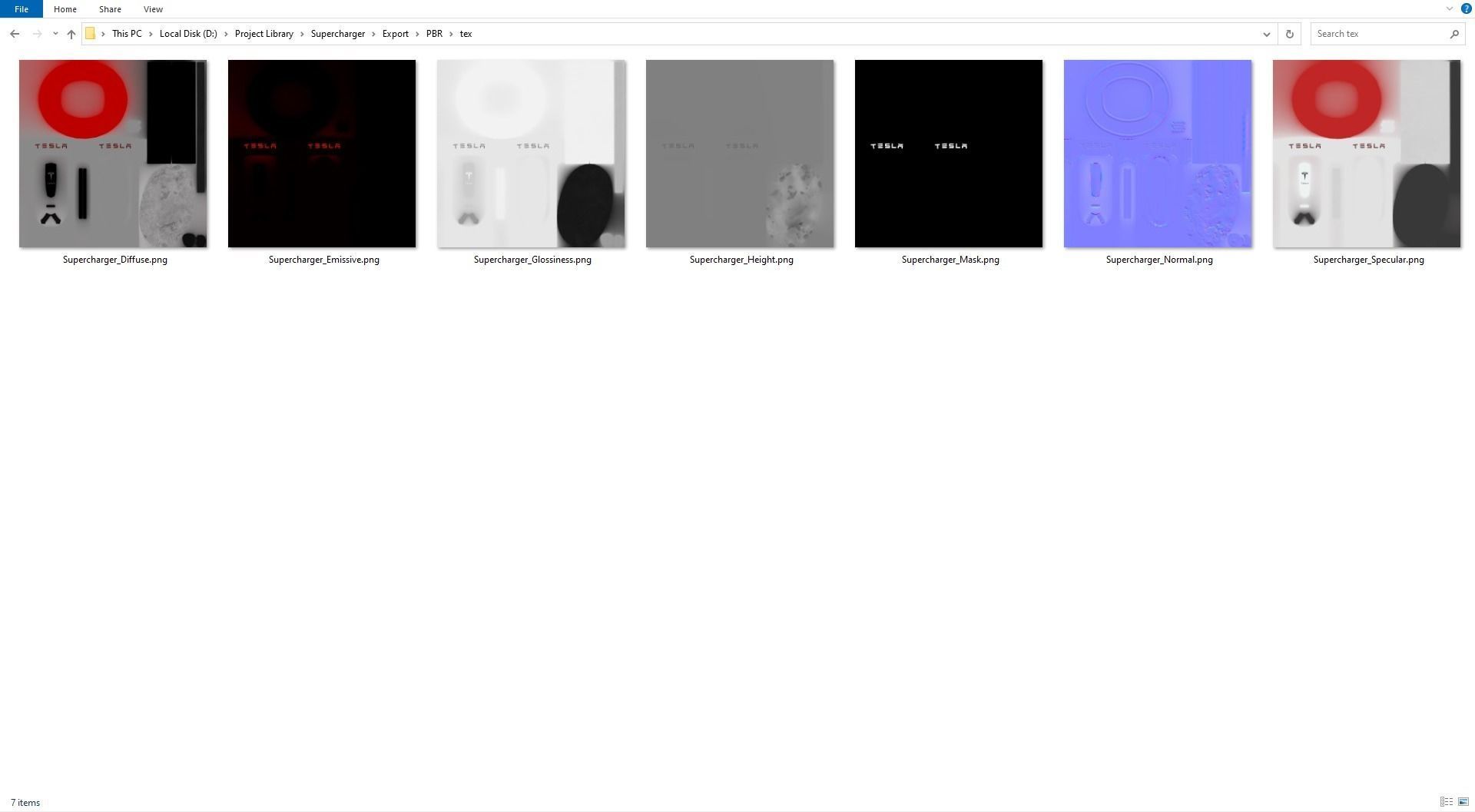Refresh the tex folder view

tap(1290, 34)
